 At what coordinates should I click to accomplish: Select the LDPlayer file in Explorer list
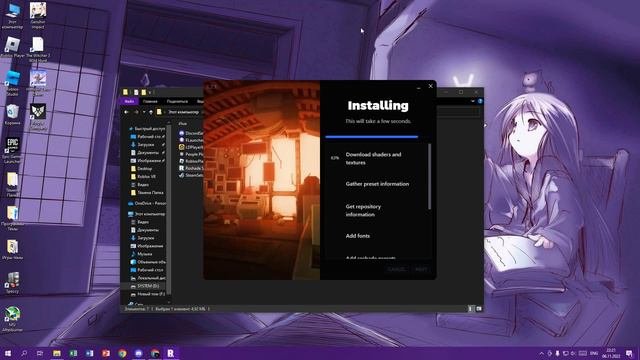tap(191, 147)
